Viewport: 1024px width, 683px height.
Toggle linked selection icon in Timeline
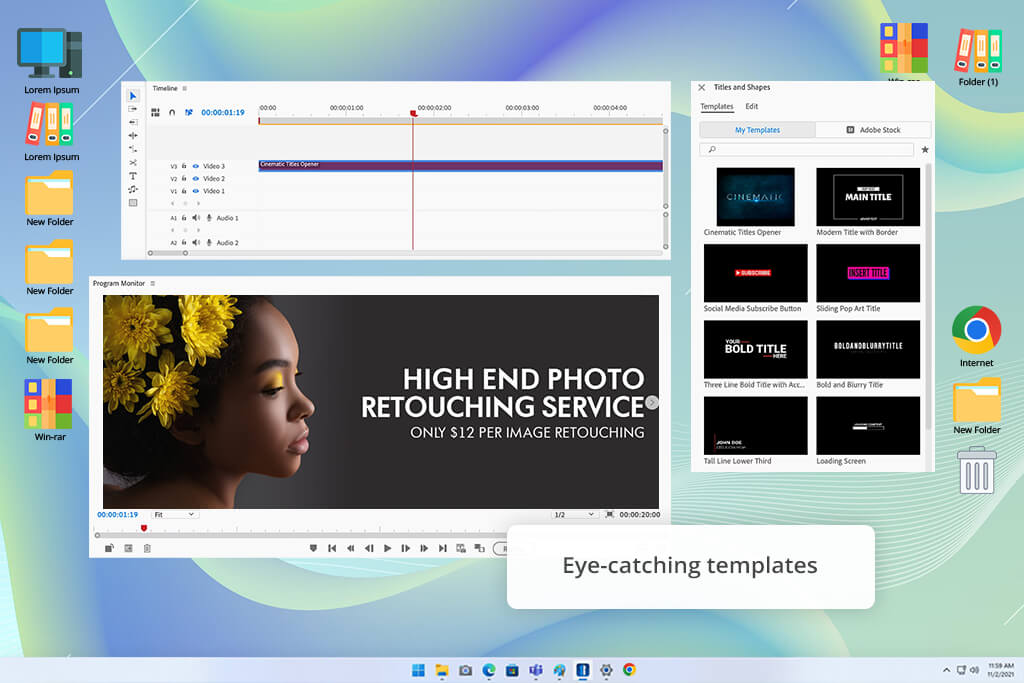(189, 112)
